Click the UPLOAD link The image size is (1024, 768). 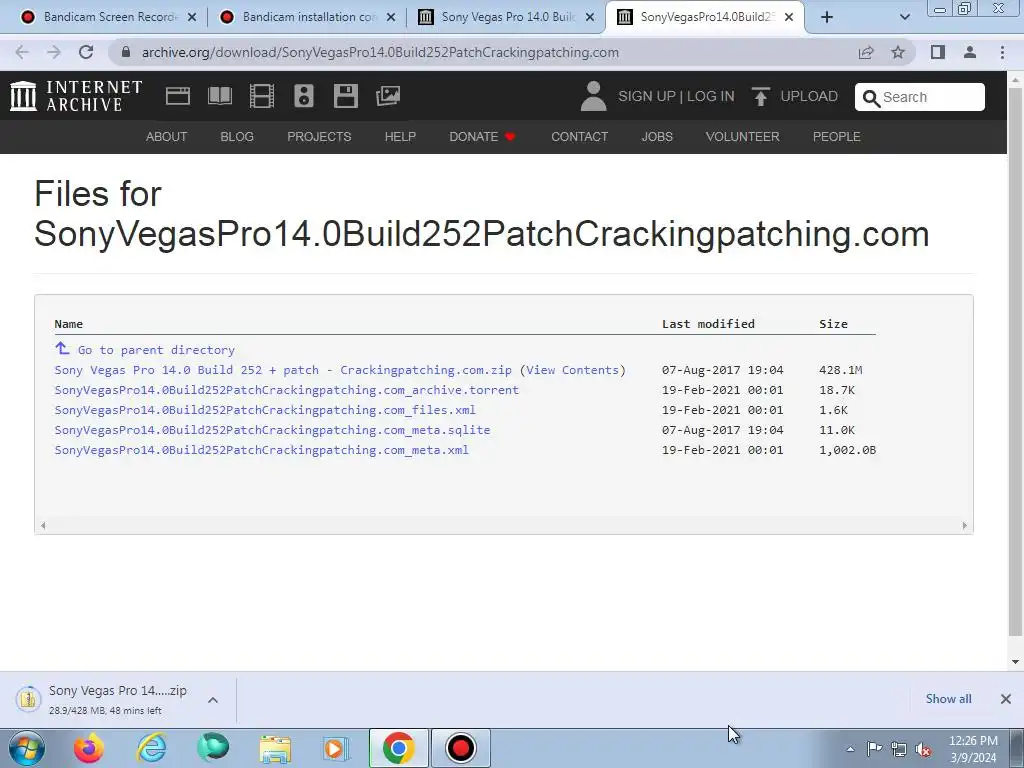[809, 96]
